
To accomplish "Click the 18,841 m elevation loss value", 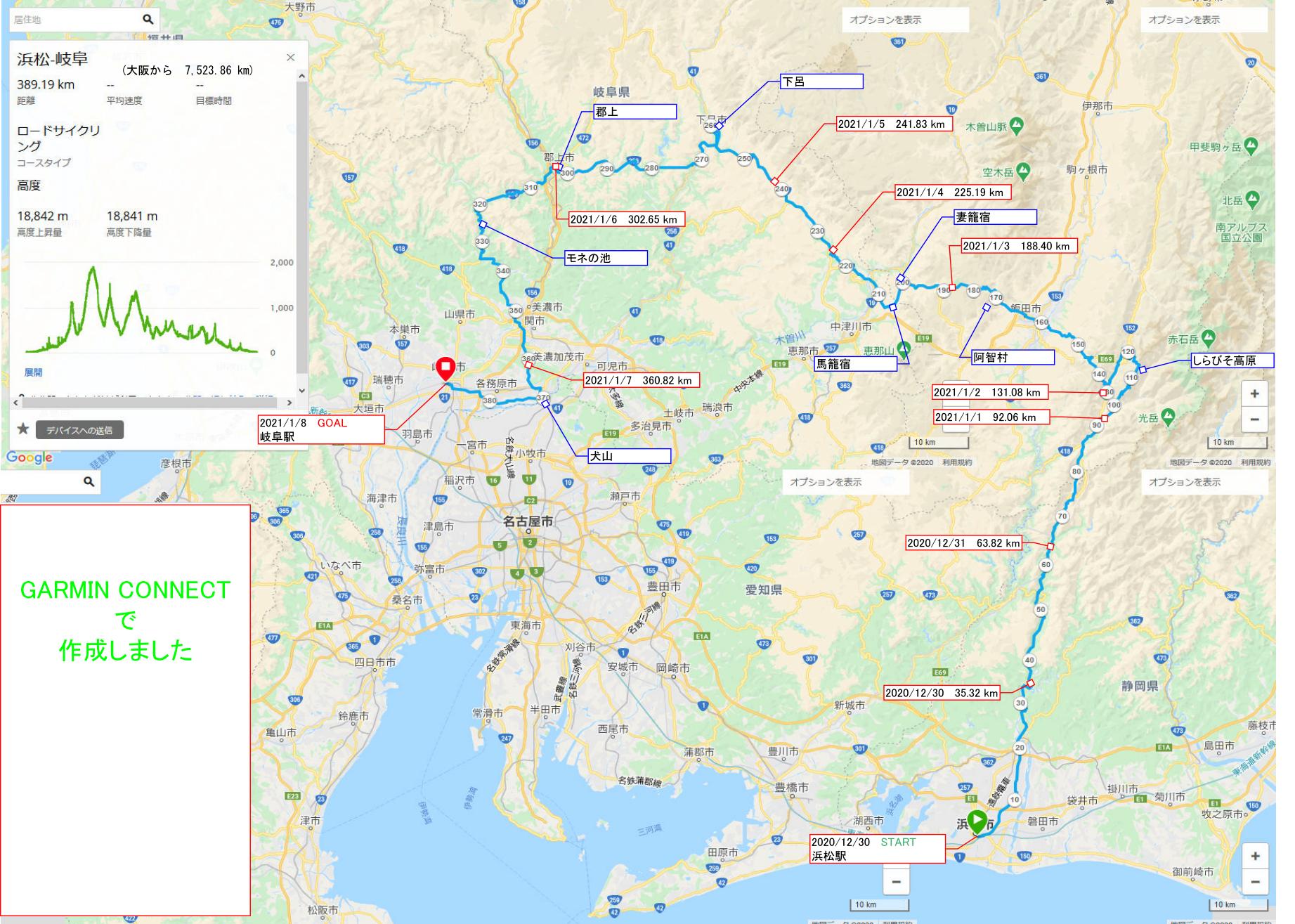I will [x=132, y=216].
